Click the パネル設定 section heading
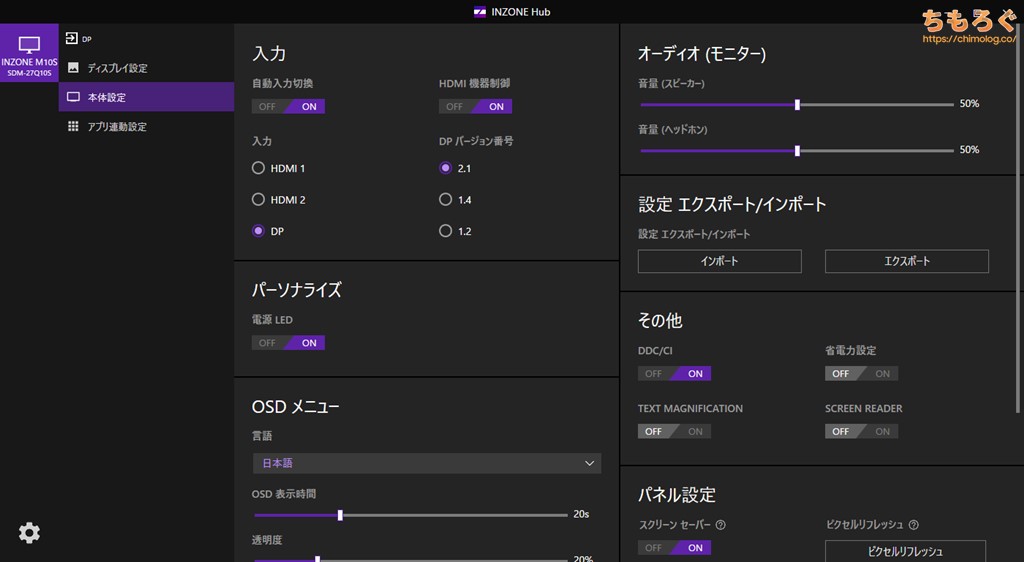 [x=677, y=495]
